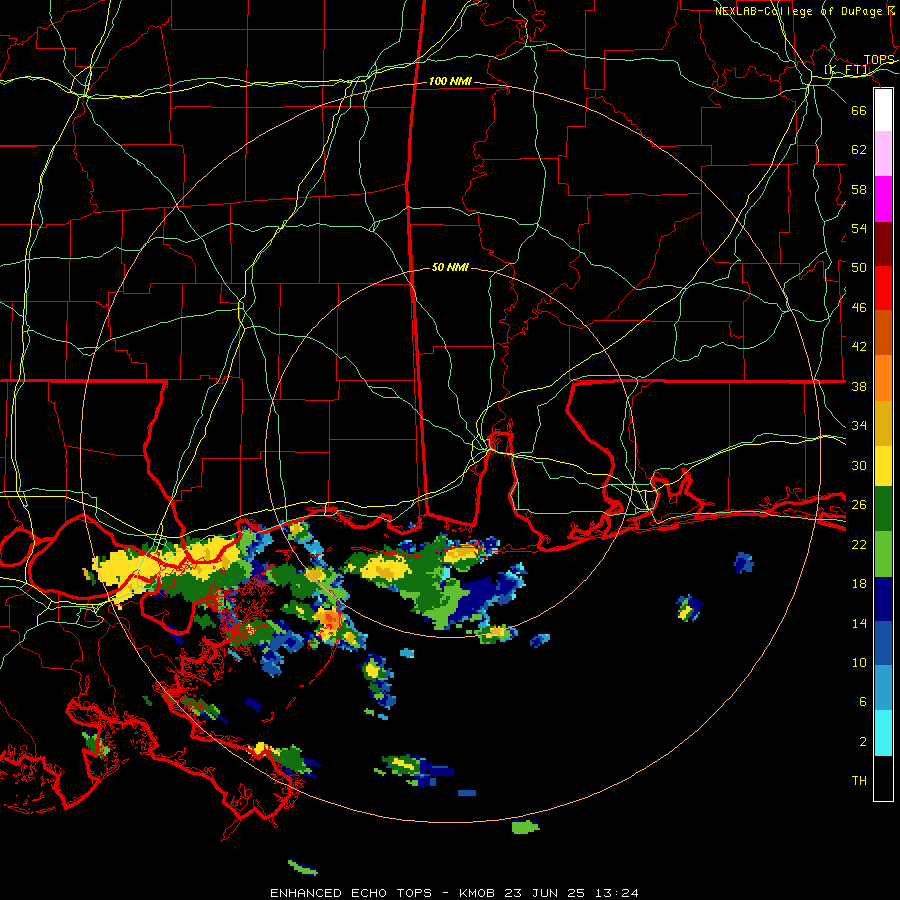Click the light blue legend swatch
The width and height of the screenshot is (900, 900).
pos(883,688)
